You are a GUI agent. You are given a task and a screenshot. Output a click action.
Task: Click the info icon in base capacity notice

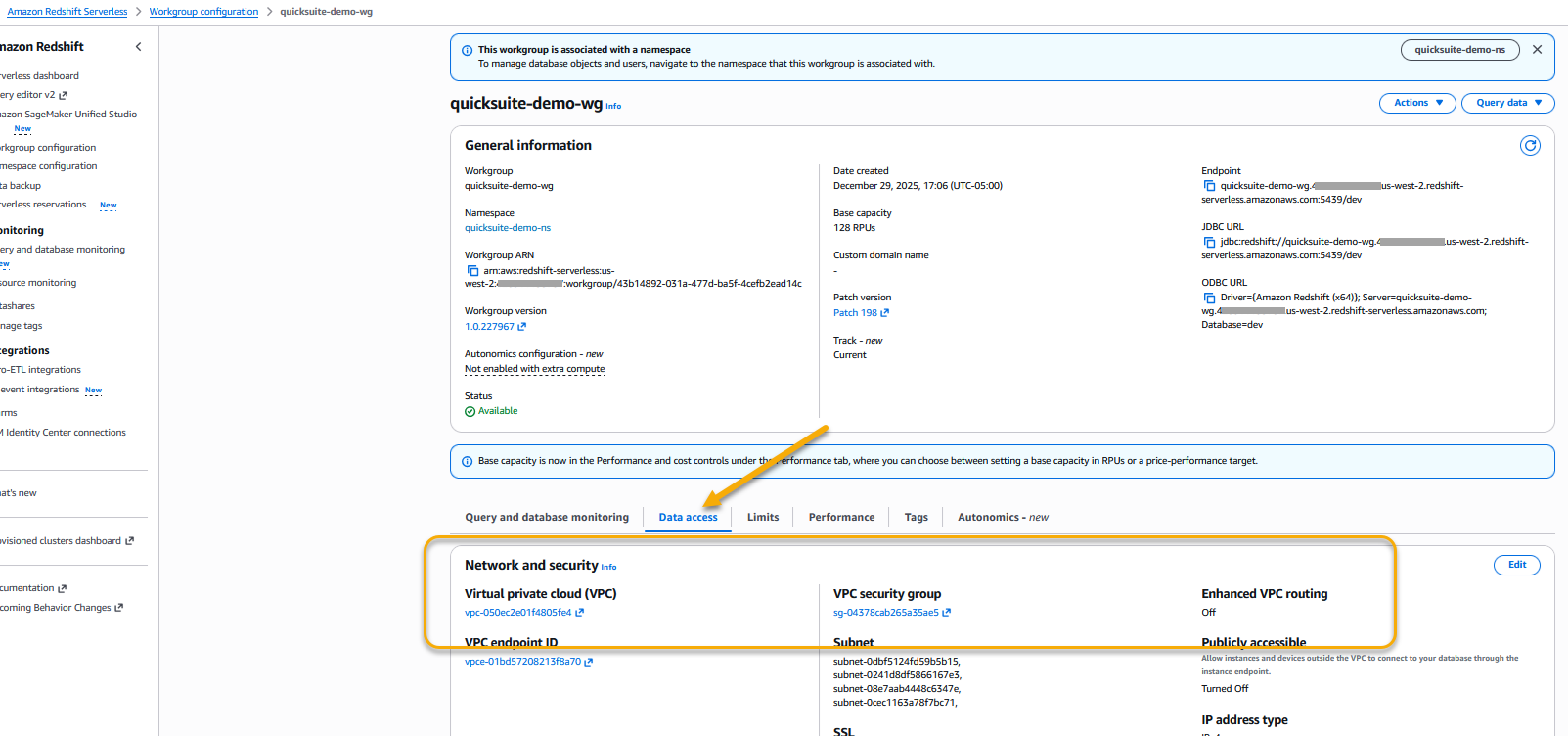467,461
